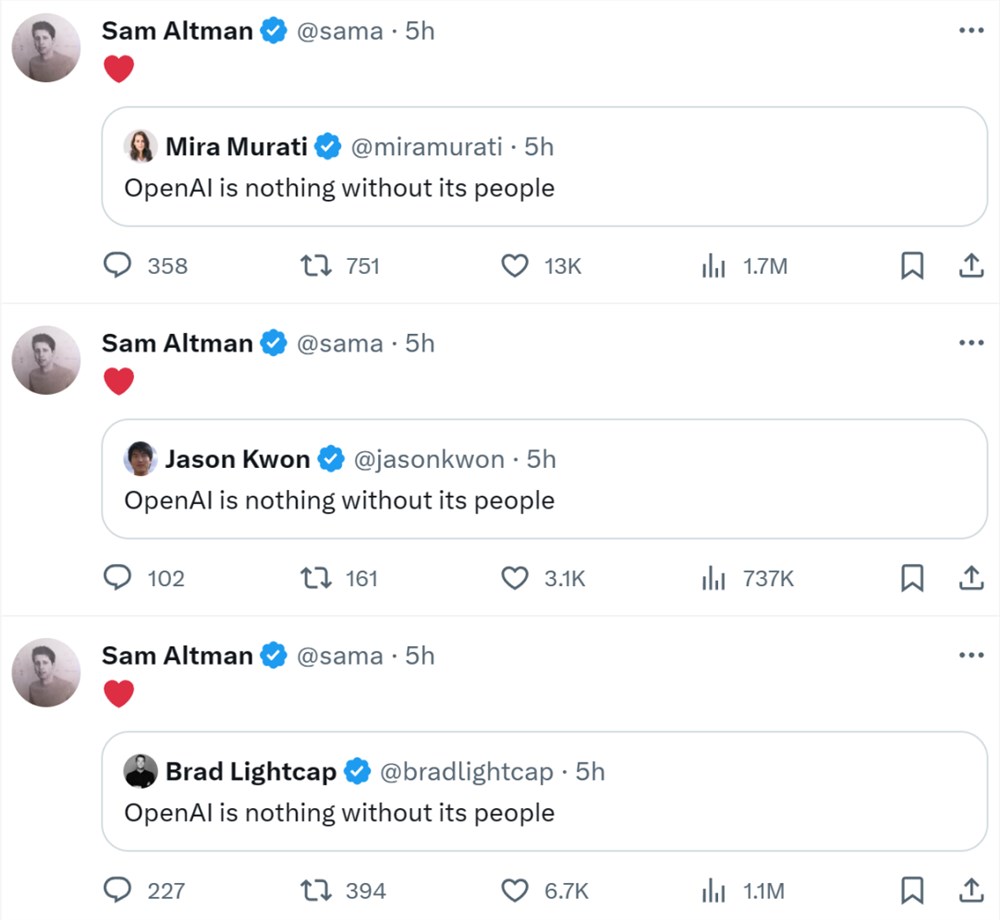1000x920 pixels.
Task: Bookmark the tweet quoting Brad Lightcap
Action: 912,890
